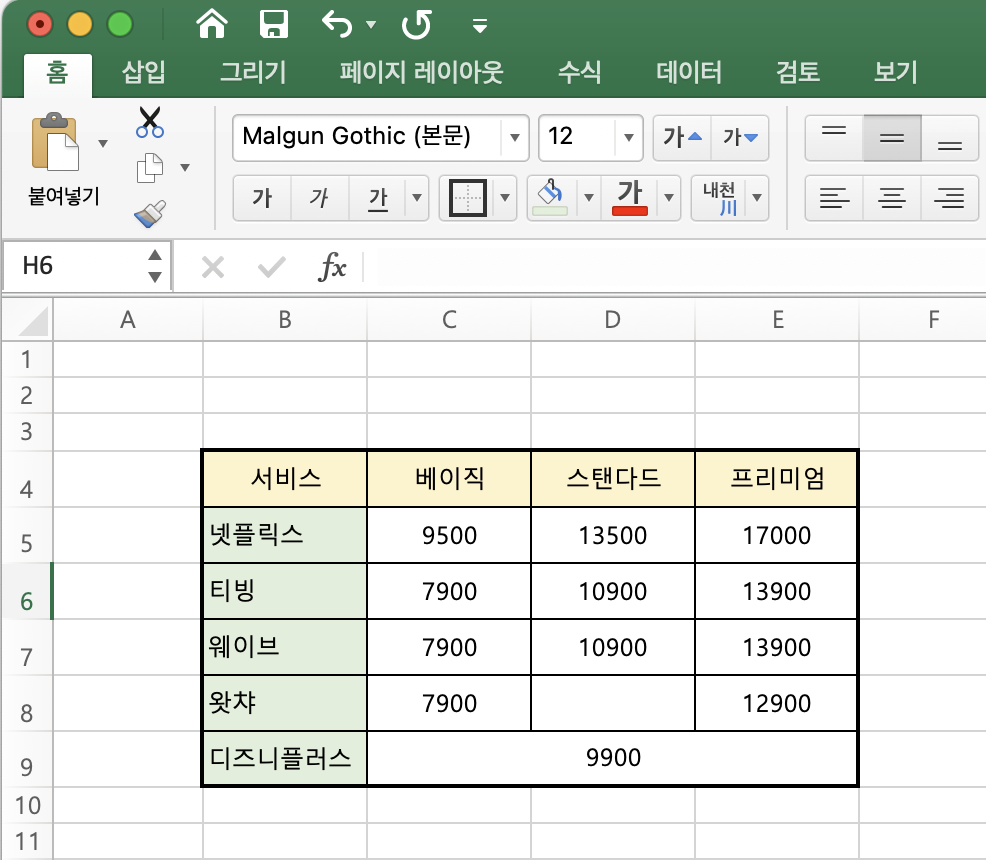The height and width of the screenshot is (860, 986).
Task: Select column D header
Action: (612, 320)
